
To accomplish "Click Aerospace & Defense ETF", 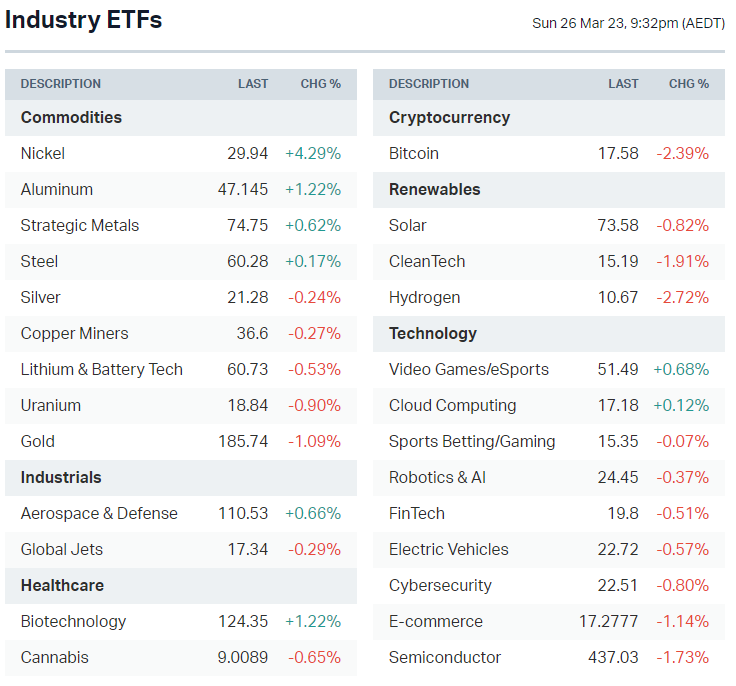I will click(99, 514).
